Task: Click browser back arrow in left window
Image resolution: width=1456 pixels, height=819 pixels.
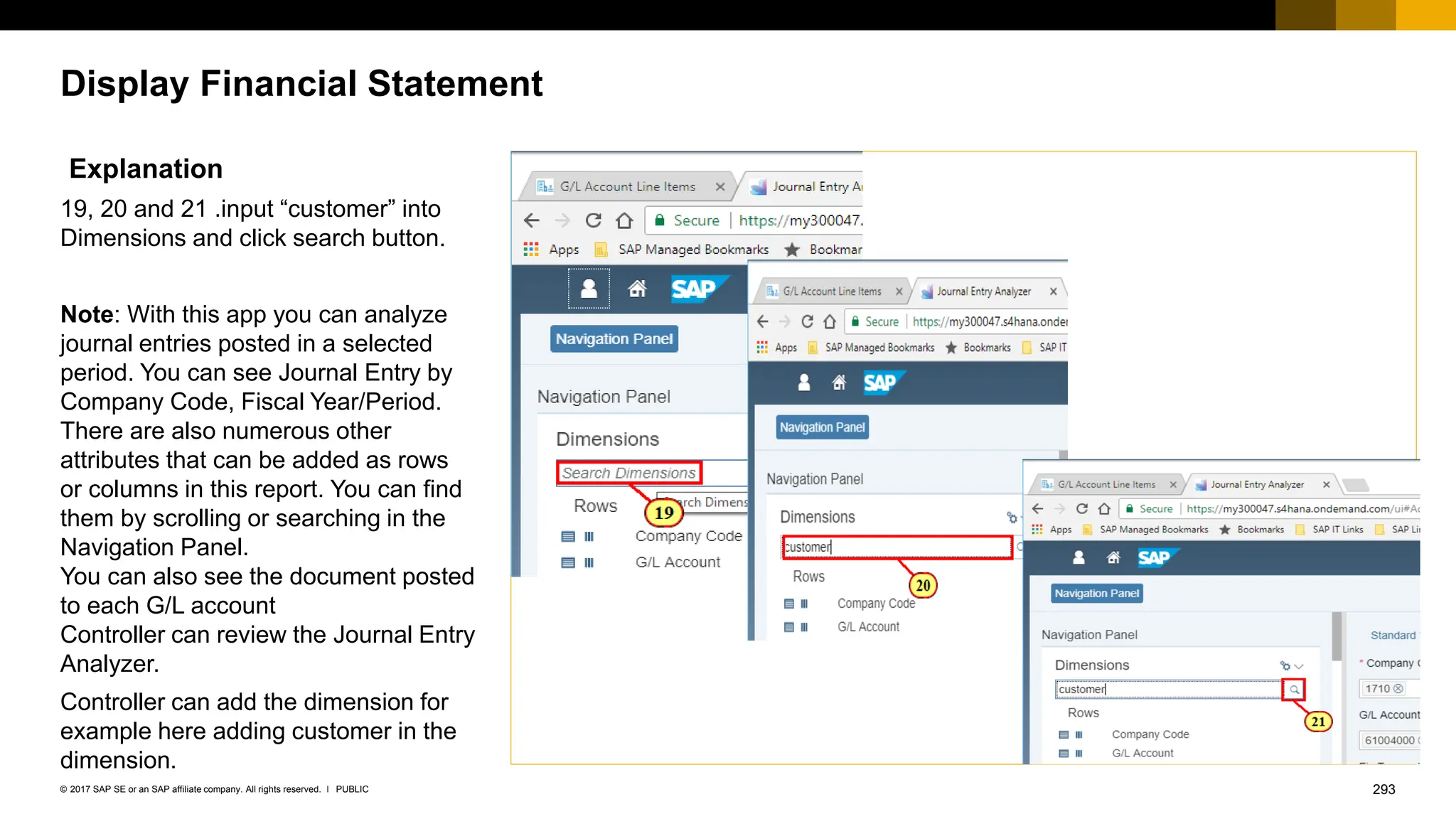Action: (x=531, y=220)
